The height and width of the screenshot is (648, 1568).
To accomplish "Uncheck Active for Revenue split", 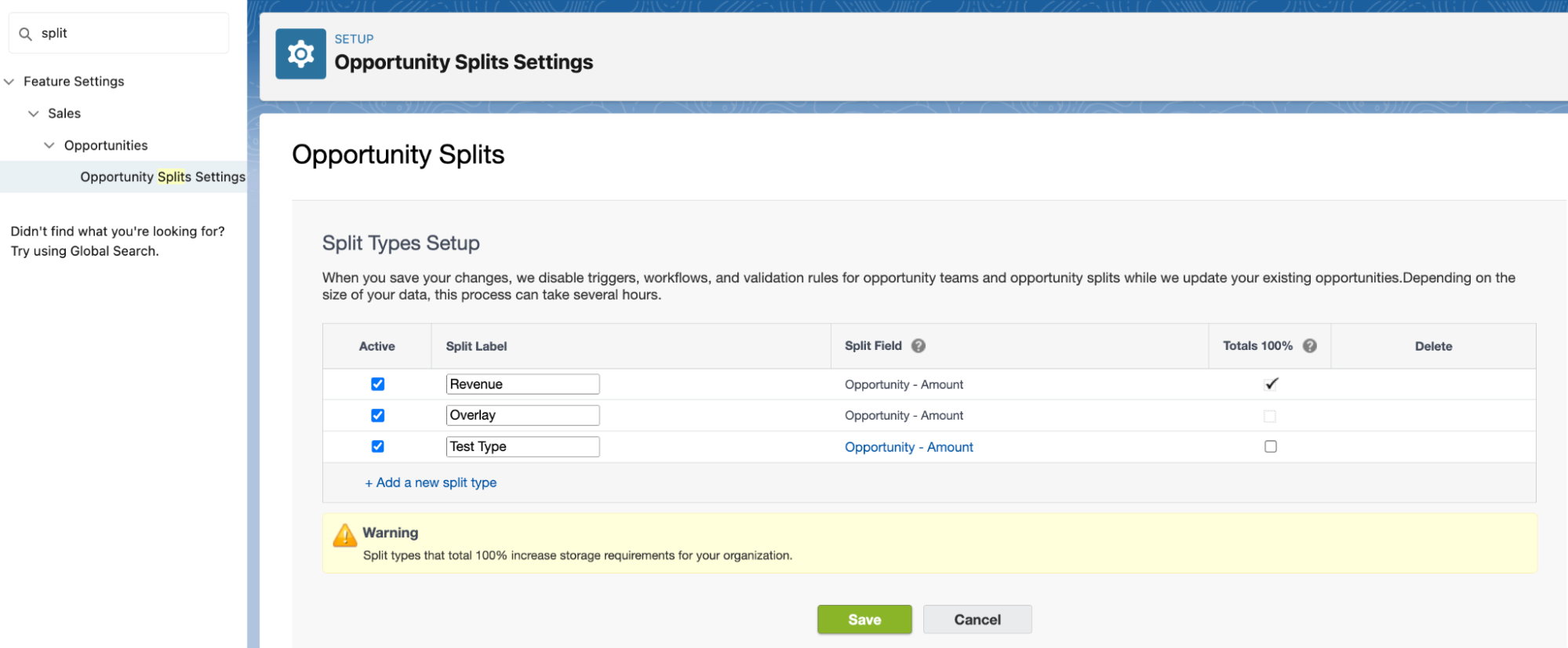I will (x=377, y=384).
